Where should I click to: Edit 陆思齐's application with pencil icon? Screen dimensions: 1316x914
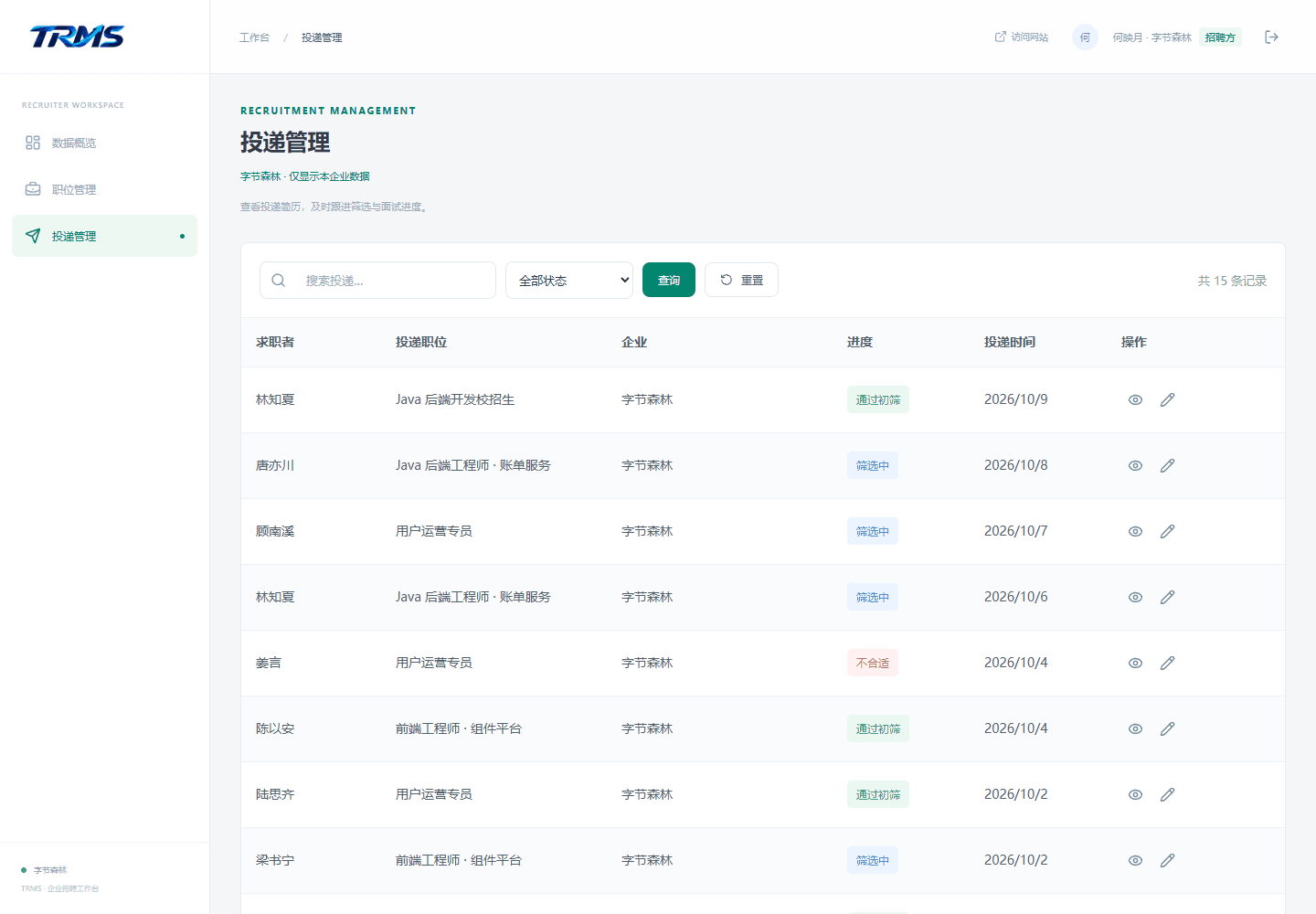(x=1167, y=794)
